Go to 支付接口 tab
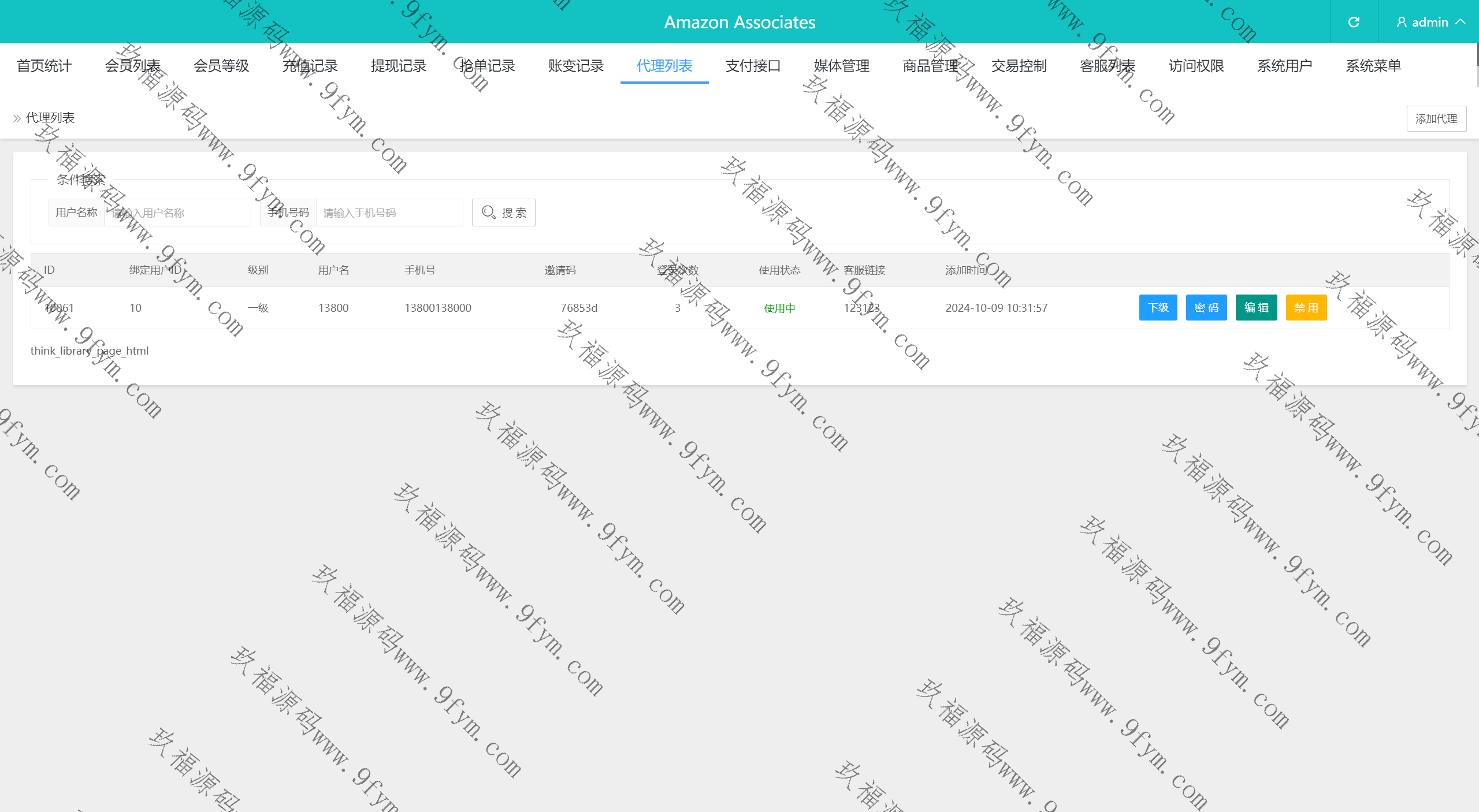Screen dimensions: 1479x812 pyautogui.click(x=753, y=66)
